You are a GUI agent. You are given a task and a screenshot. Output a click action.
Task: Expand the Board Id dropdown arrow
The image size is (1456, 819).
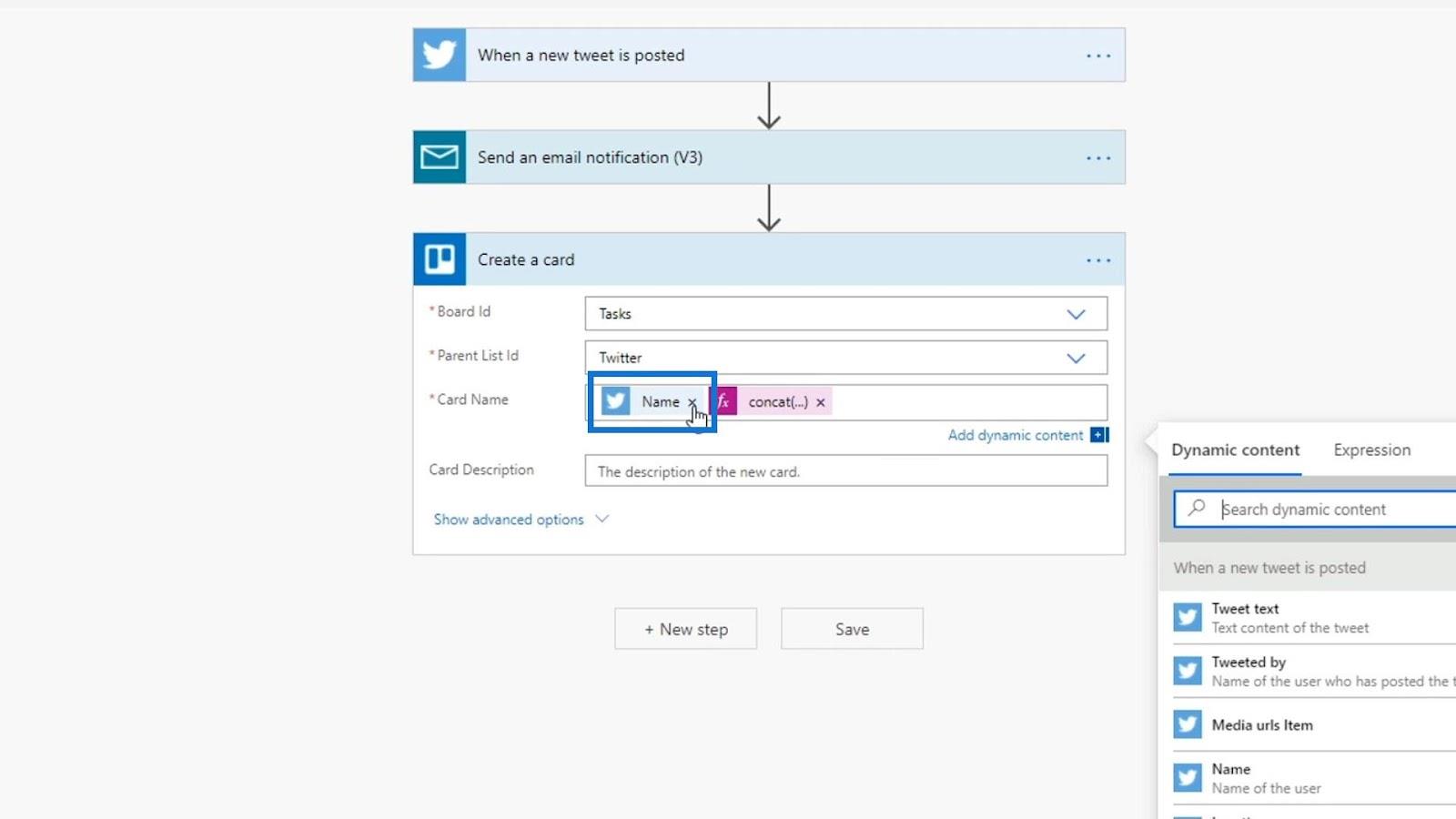coord(1076,314)
